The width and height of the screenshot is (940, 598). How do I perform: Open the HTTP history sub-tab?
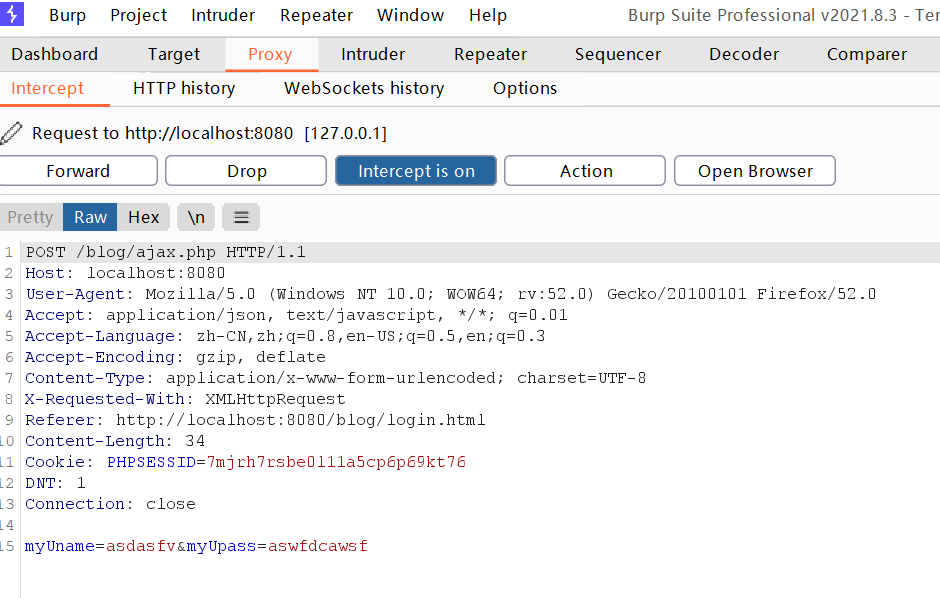[184, 89]
